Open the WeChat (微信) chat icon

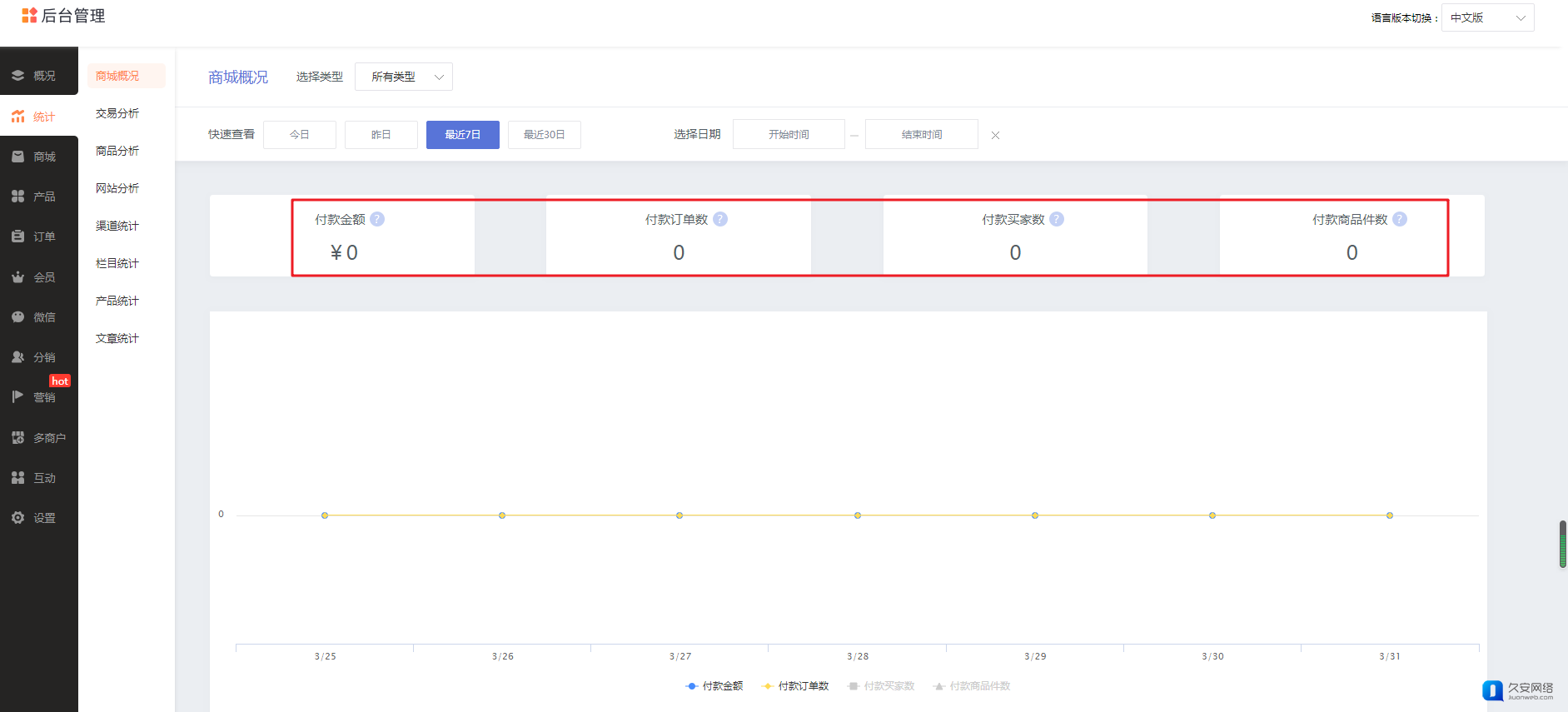tap(17, 317)
